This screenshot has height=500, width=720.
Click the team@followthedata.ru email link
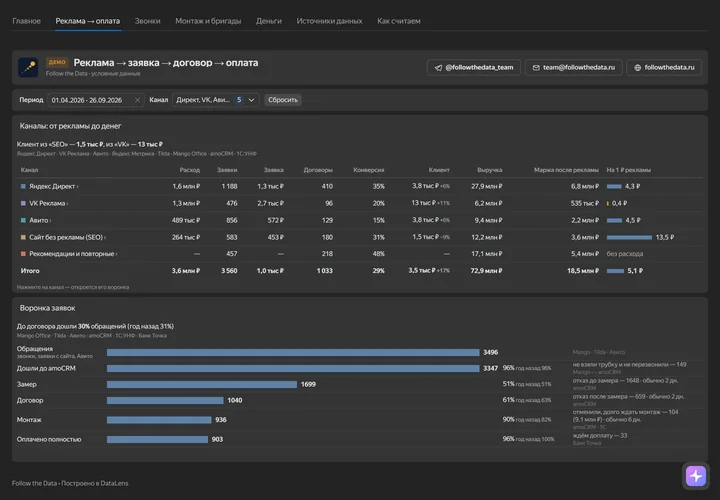(574, 67)
